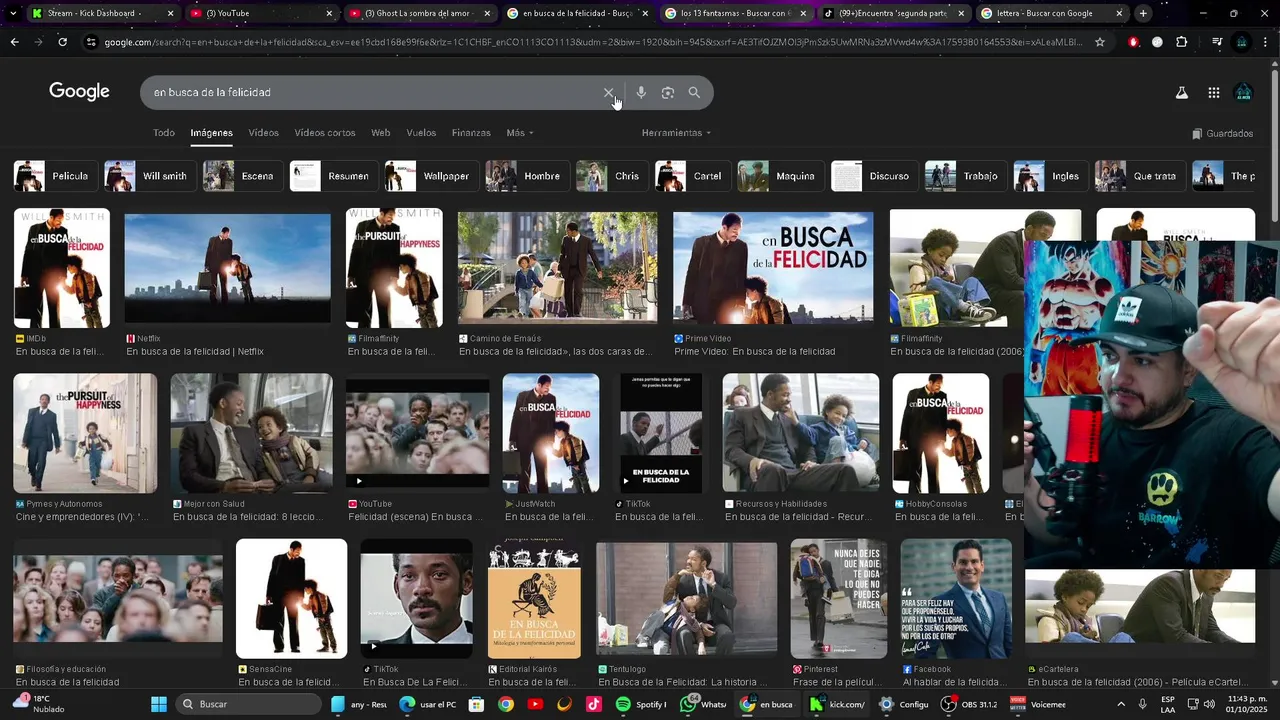Start voice search with the microphone icon
This screenshot has width=1280, height=720.
(x=641, y=93)
